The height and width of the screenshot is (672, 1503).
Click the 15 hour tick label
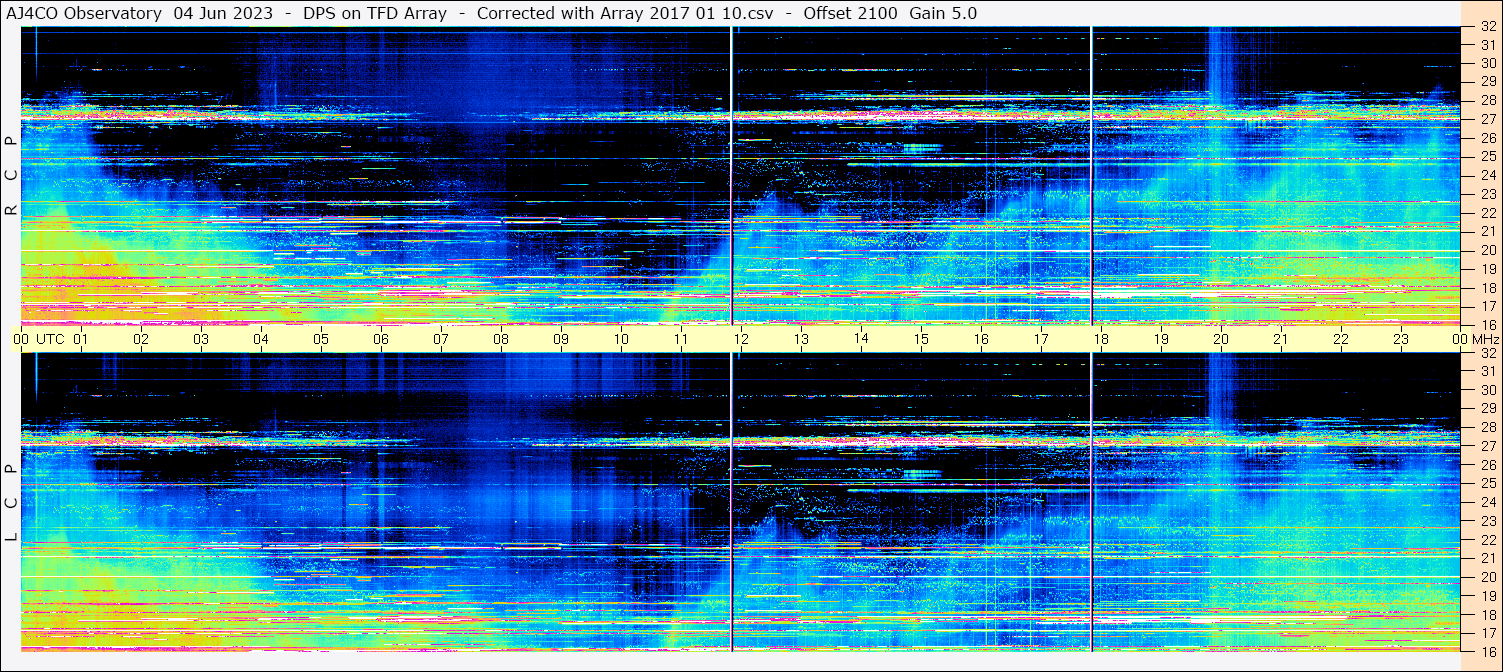click(921, 339)
